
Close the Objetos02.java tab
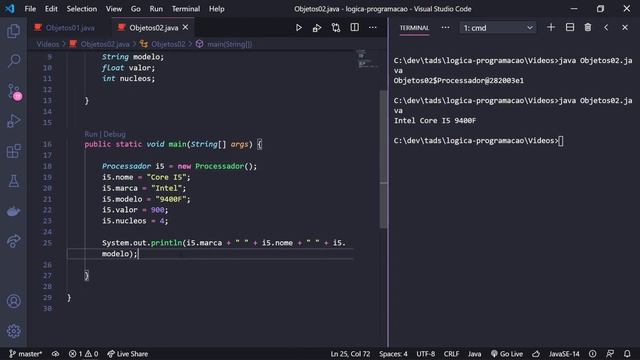(186, 27)
